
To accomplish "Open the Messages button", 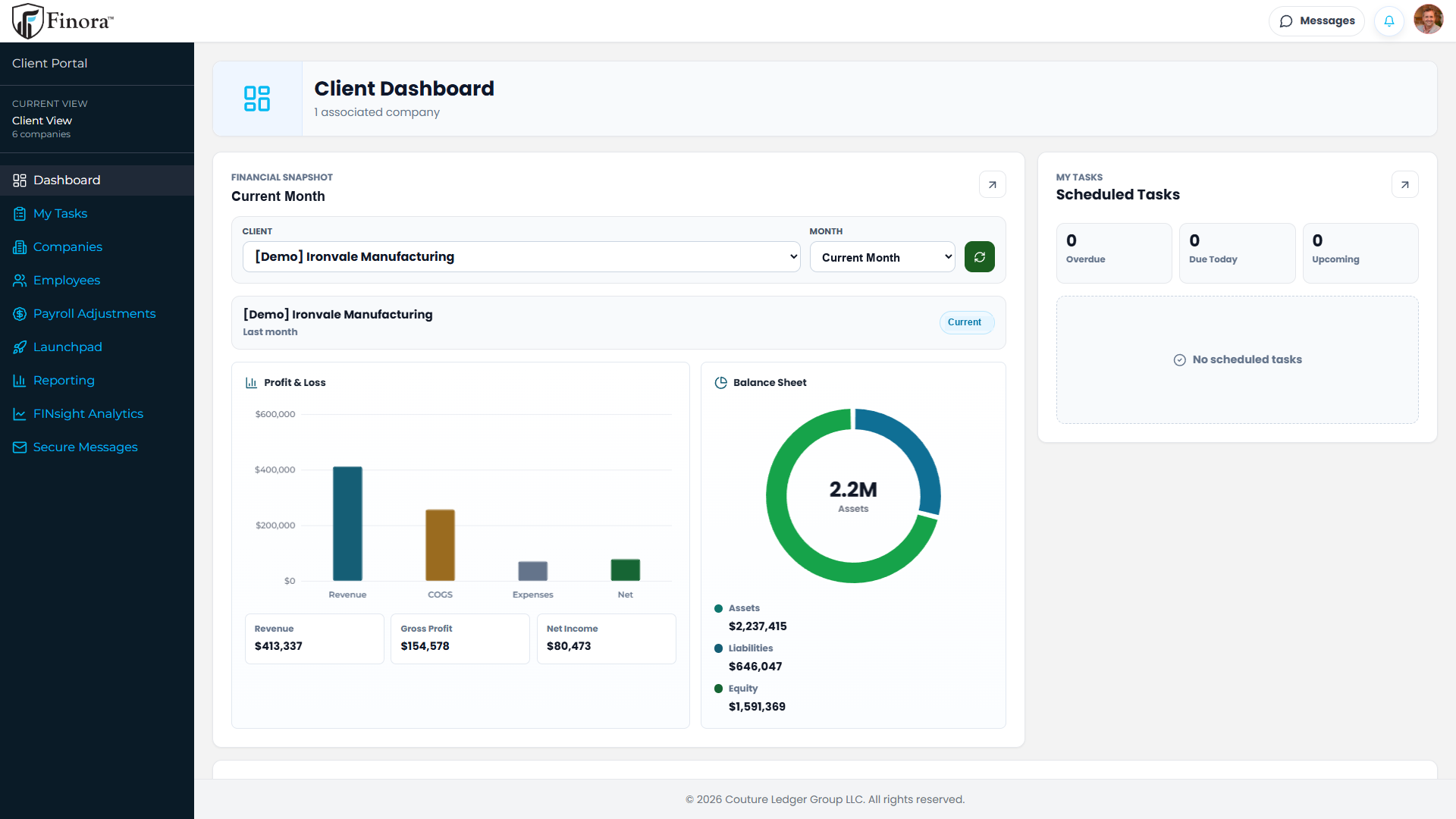I will (x=1317, y=21).
